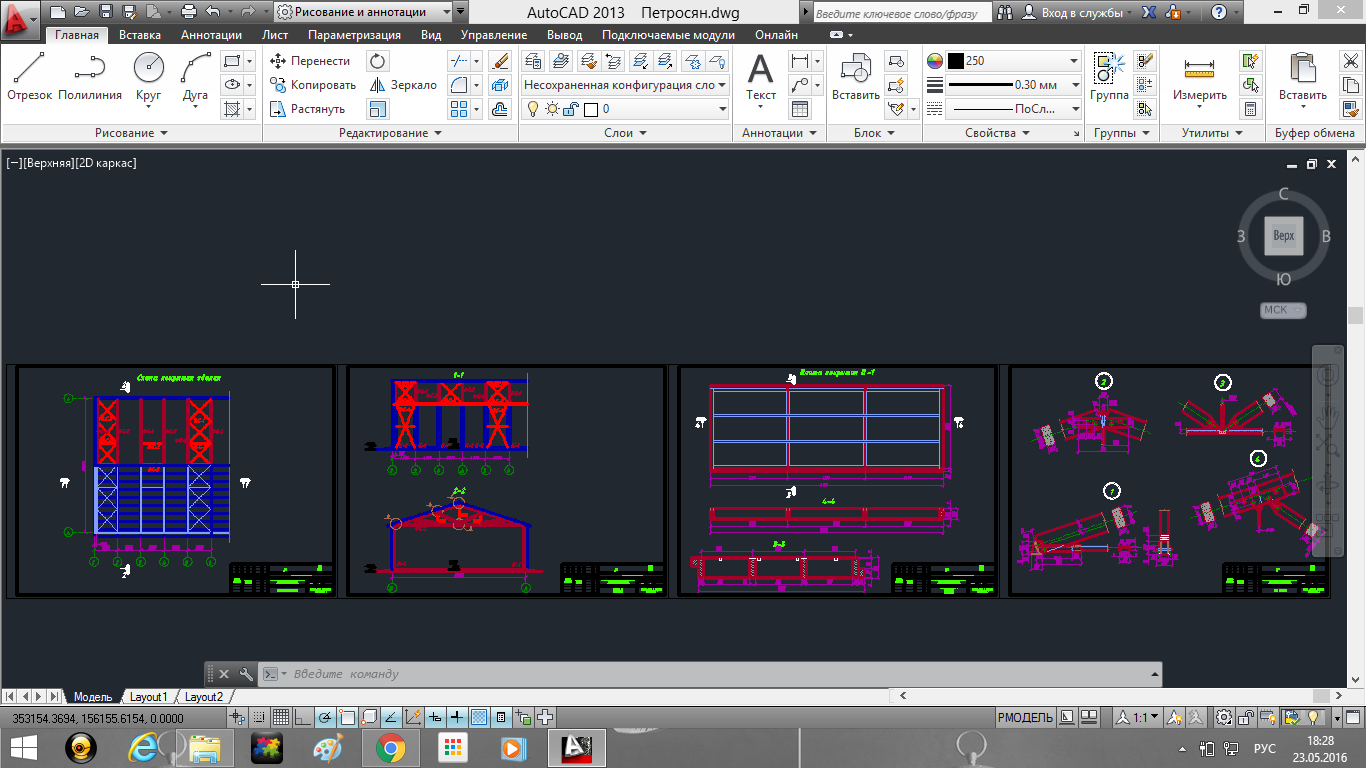This screenshot has width=1366, height=768.
Task: Click the Группа tool icon
Action: point(1109,77)
